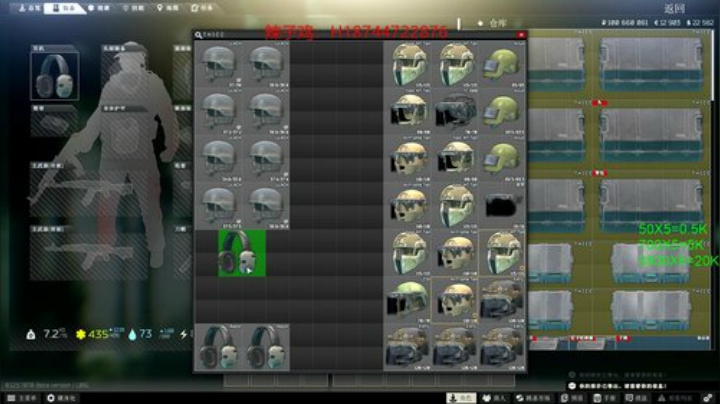Open settings gear in bottom right corner

coord(708,398)
